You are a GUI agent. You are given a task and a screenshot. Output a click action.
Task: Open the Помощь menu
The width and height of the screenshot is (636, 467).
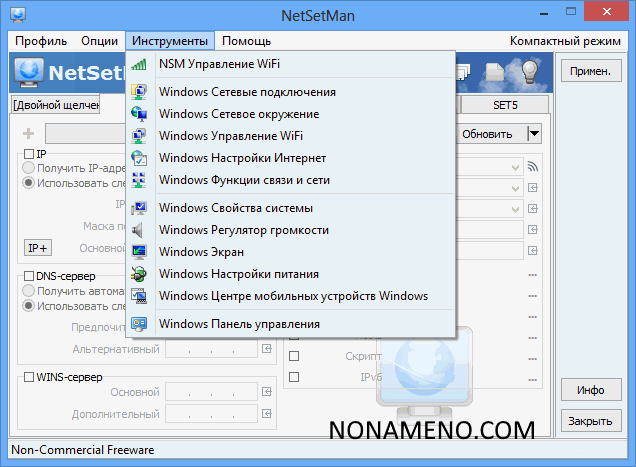(246, 41)
